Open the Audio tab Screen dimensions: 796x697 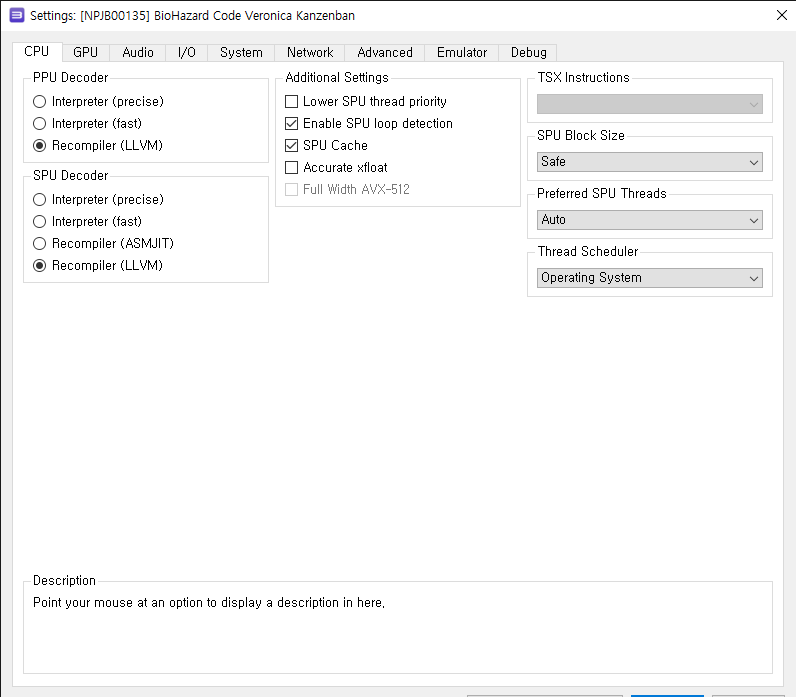(x=138, y=52)
